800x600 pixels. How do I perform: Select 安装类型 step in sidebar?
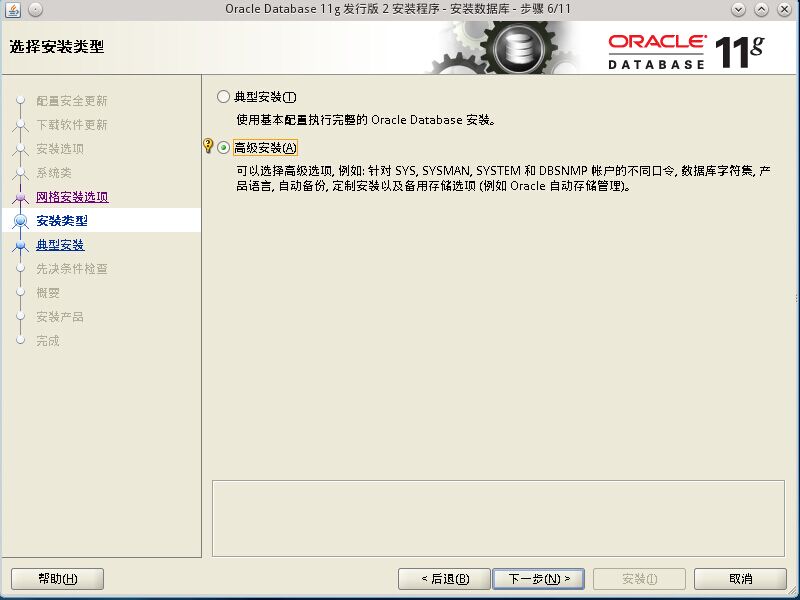(62, 221)
